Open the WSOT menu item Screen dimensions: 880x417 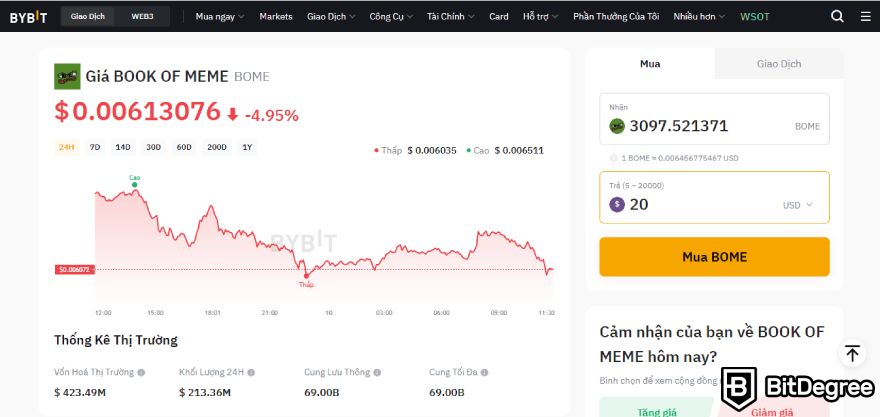(754, 16)
